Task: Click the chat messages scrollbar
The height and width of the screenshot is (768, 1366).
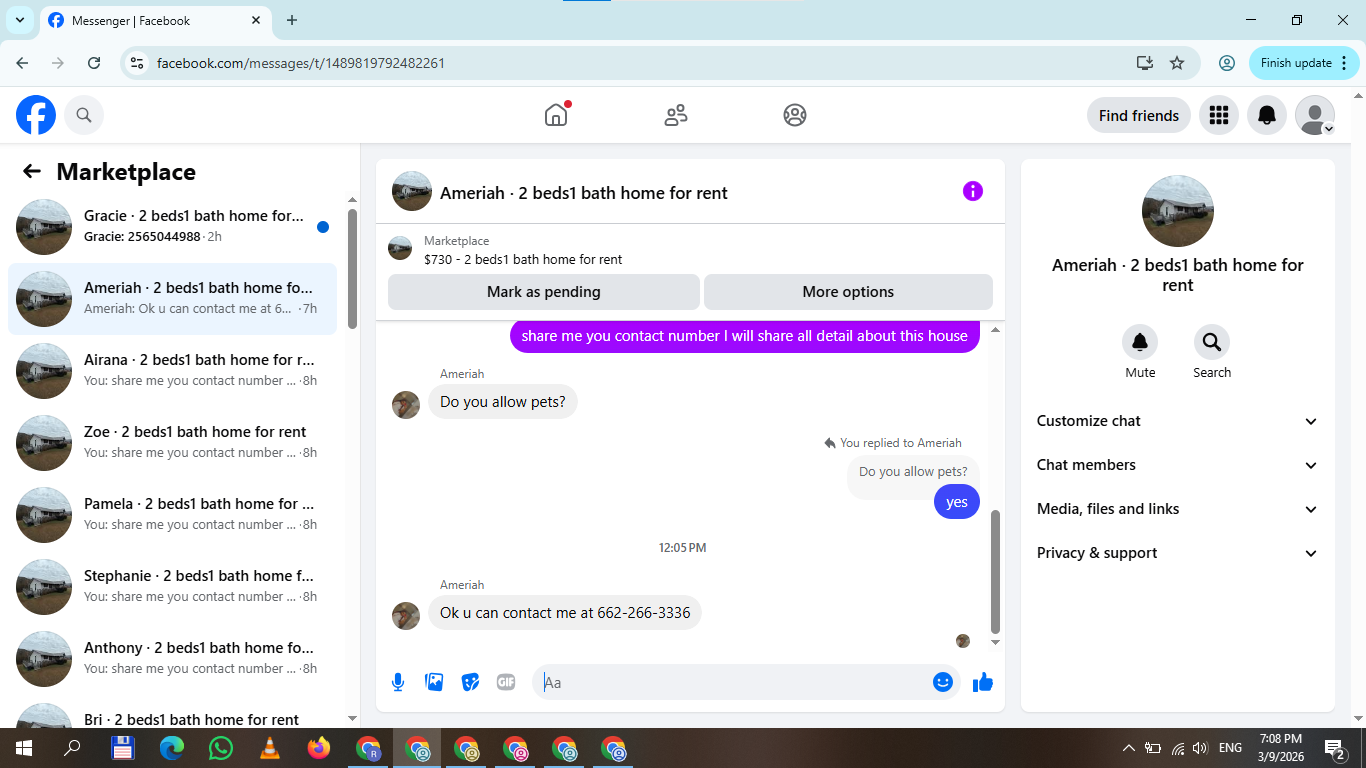Action: [x=995, y=571]
